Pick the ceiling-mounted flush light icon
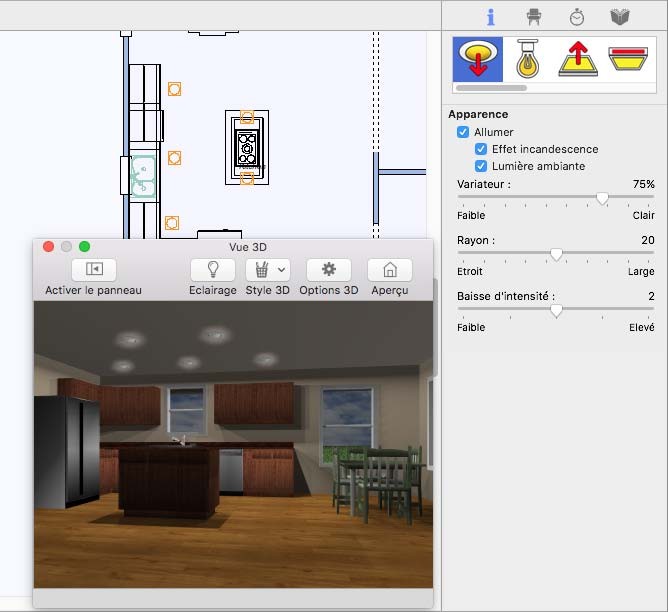The height and width of the screenshot is (612, 668). pyautogui.click(x=630, y=59)
